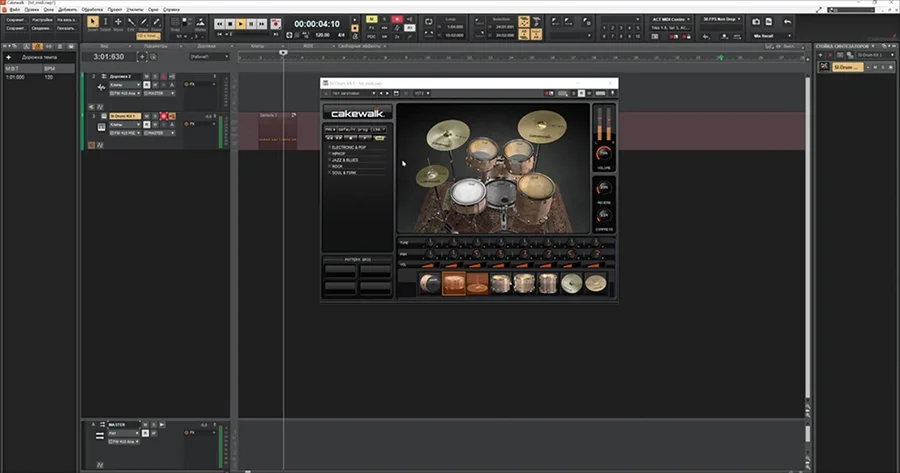Click the Marks landmark icon
The image size is (900, 473).
click(x=200, y=22)
